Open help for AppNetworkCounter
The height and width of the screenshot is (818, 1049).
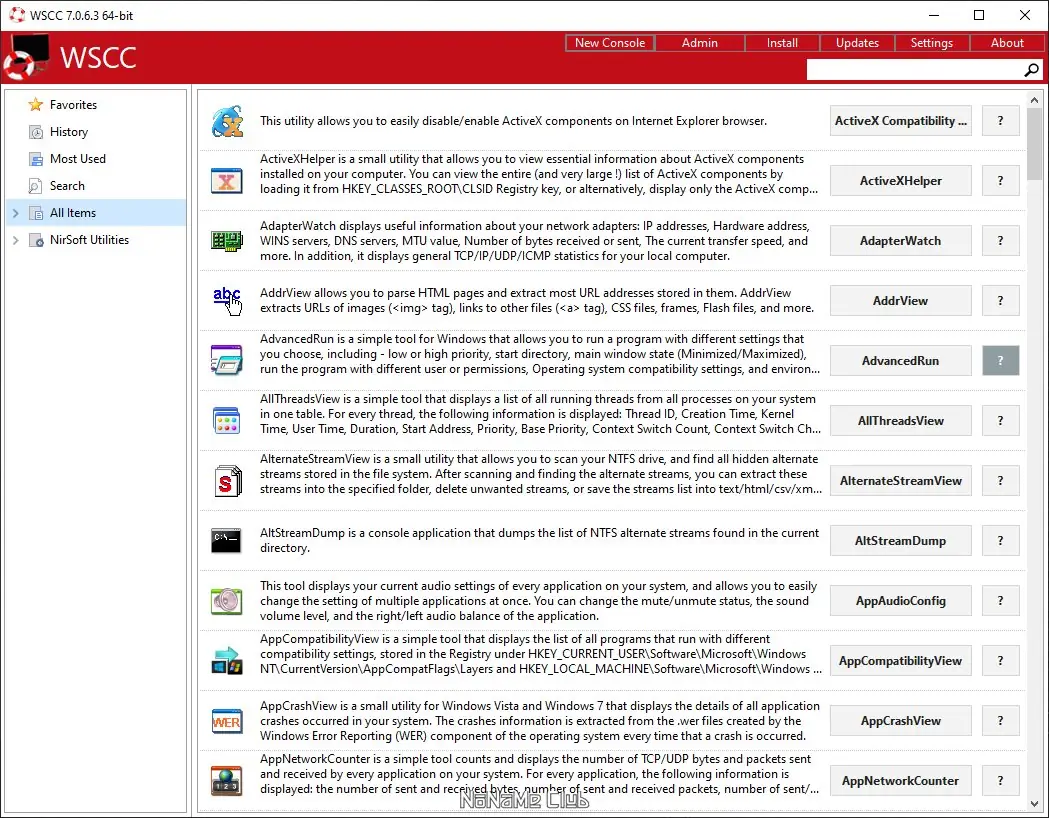tap(1000, 781)
